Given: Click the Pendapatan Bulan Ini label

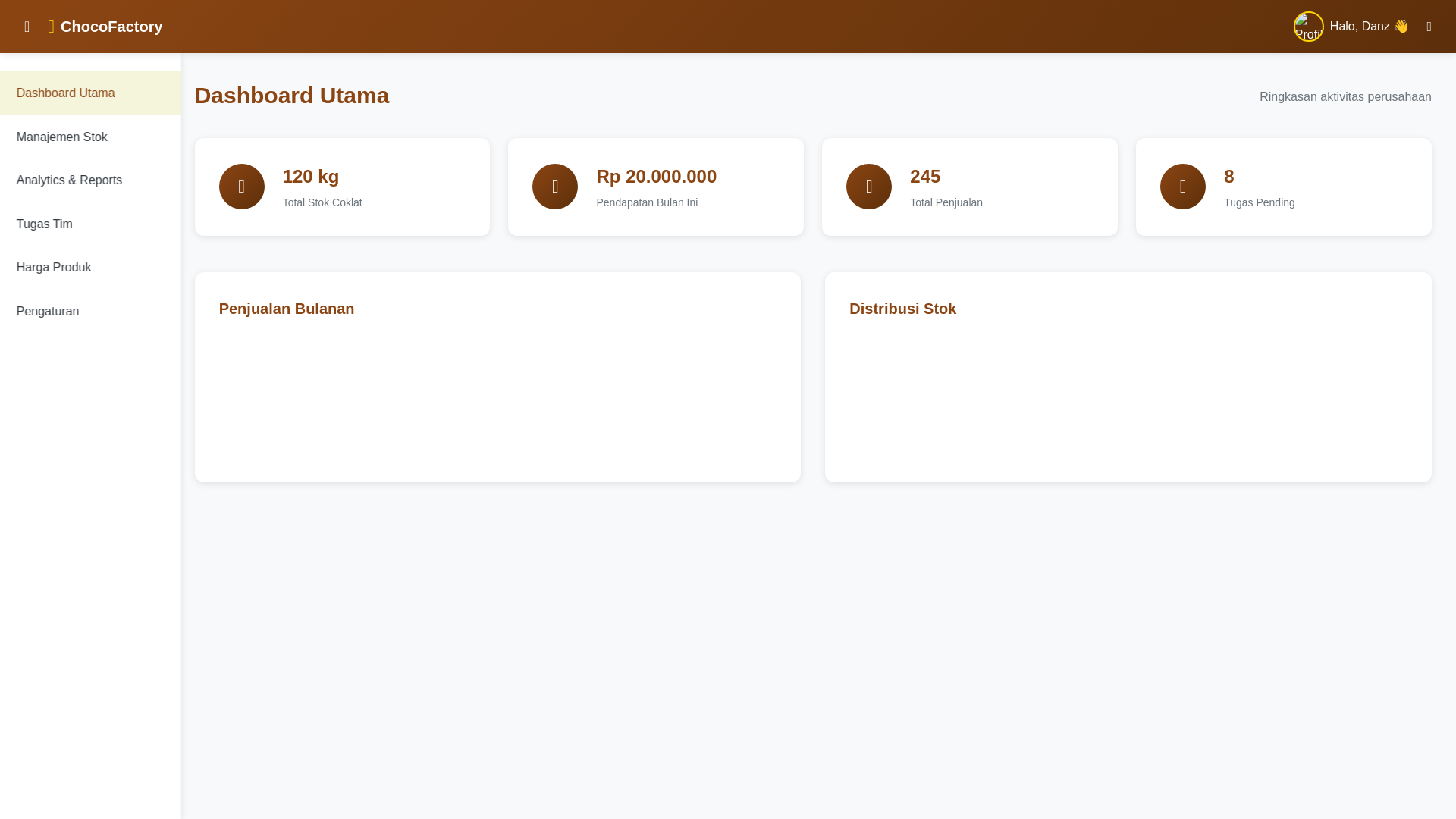Looking at the screenshot, I should (647, 202).
